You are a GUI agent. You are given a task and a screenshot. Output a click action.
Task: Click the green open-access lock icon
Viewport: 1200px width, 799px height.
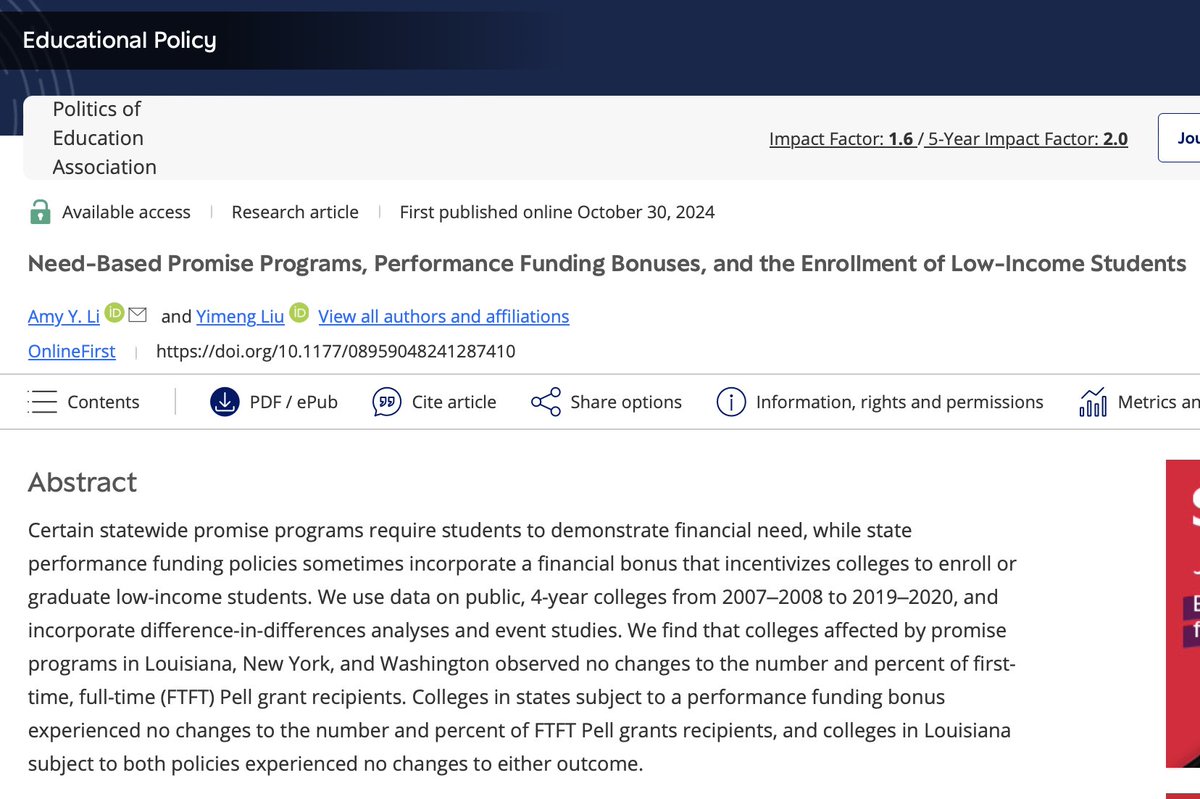(x=40, y=211)
